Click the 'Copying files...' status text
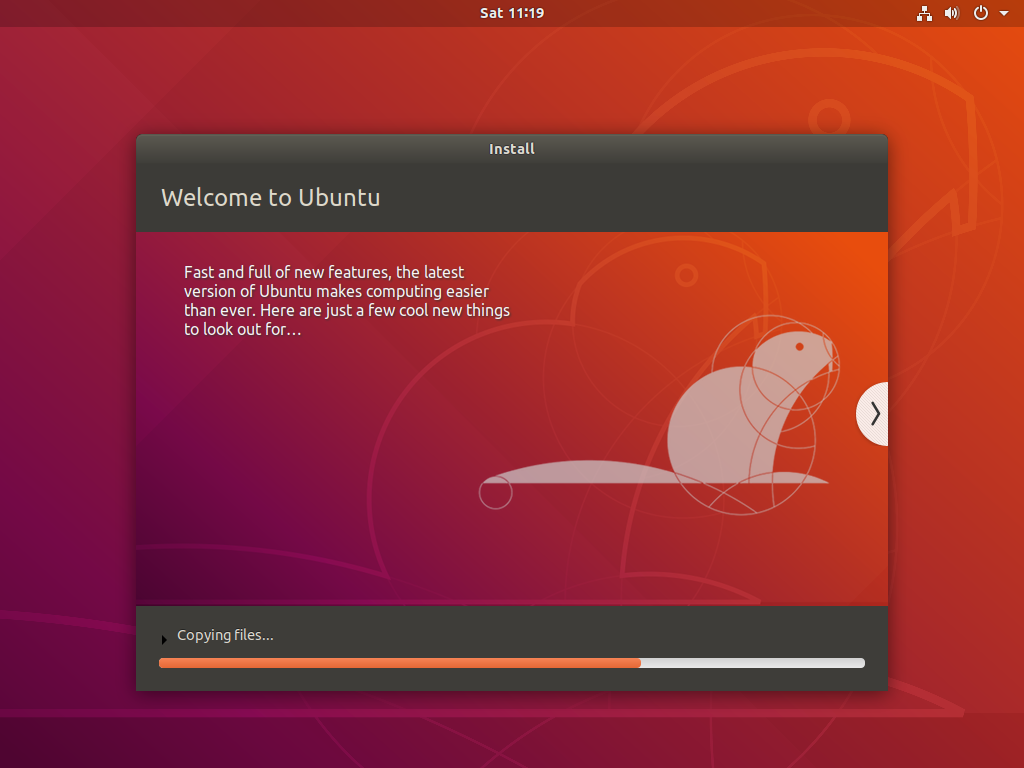1024x768 pixels. 225,635
